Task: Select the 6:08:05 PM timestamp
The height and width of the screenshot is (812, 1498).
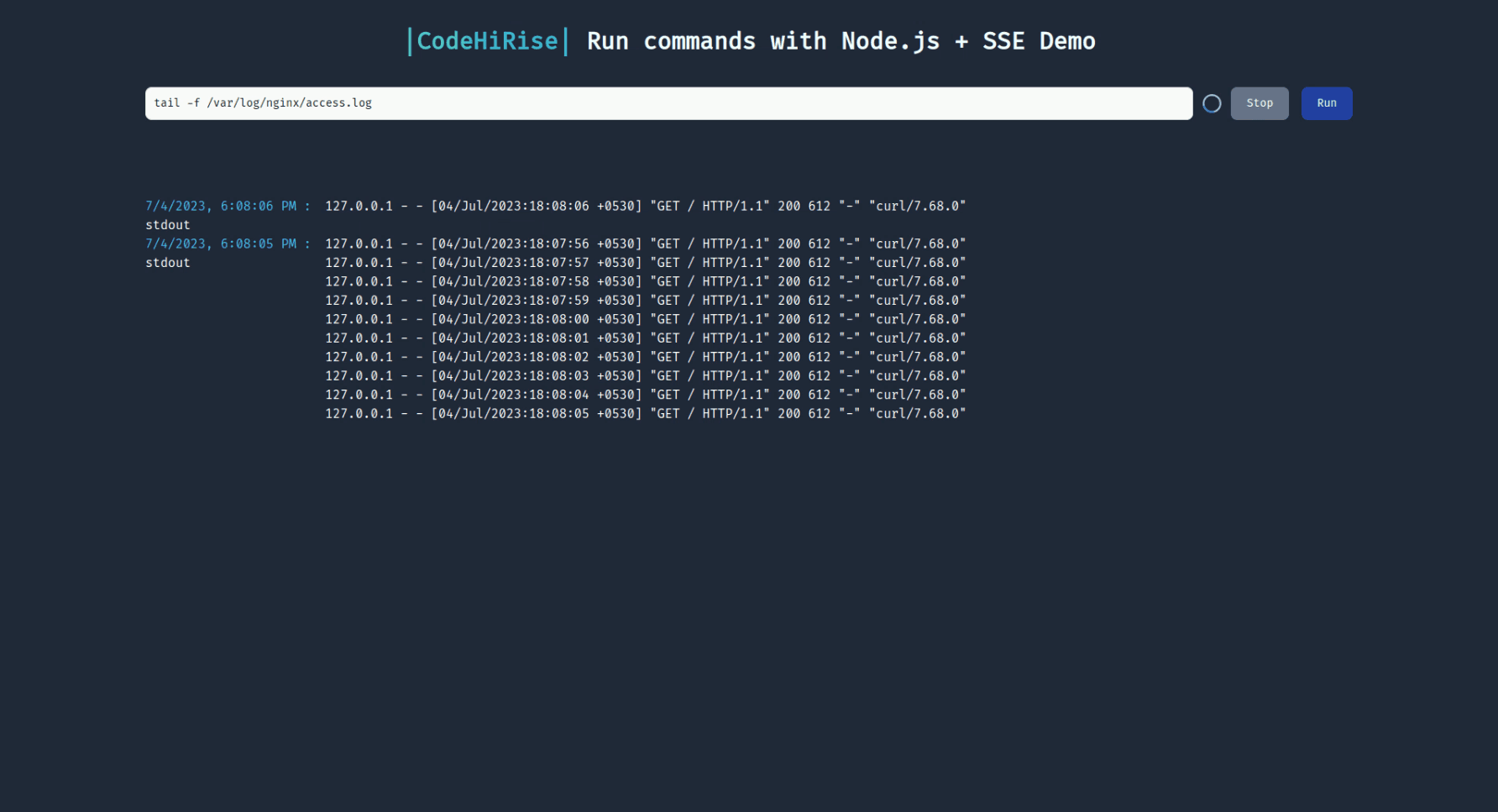Action: click(222, 244)
